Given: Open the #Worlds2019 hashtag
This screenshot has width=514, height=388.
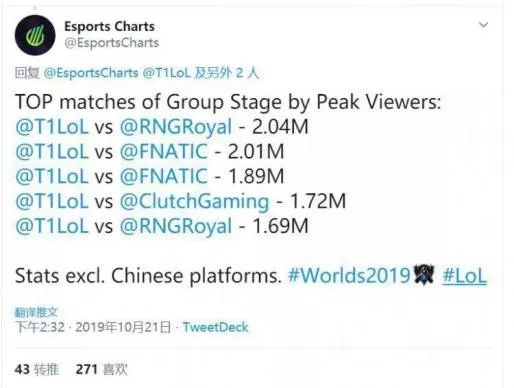Looking at the screenshot, I should [349, 276].
